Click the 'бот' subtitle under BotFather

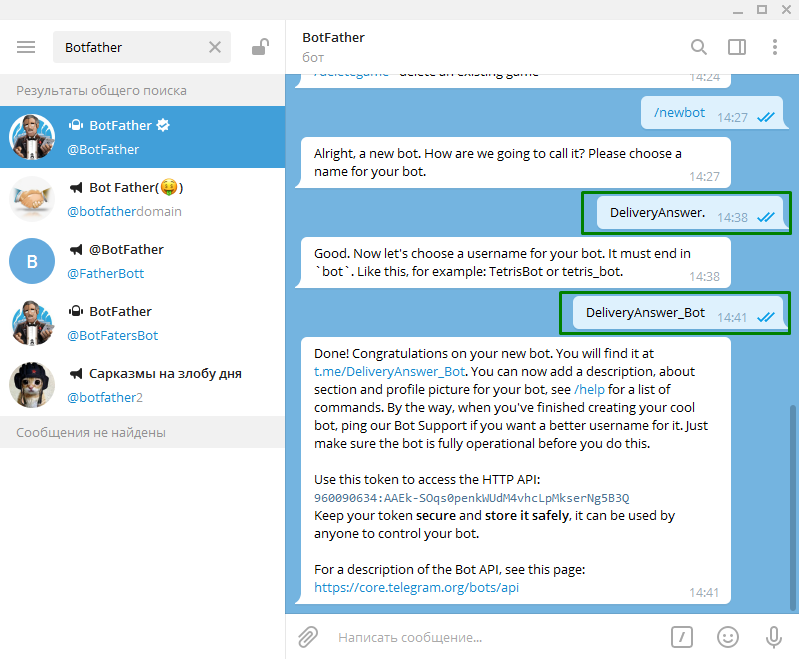click(x=313, y=58)
